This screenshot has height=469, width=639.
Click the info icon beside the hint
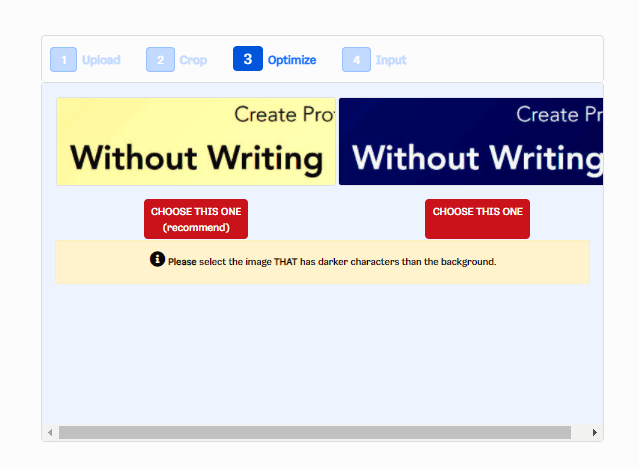pyautogui.click(x=157, y=259)
